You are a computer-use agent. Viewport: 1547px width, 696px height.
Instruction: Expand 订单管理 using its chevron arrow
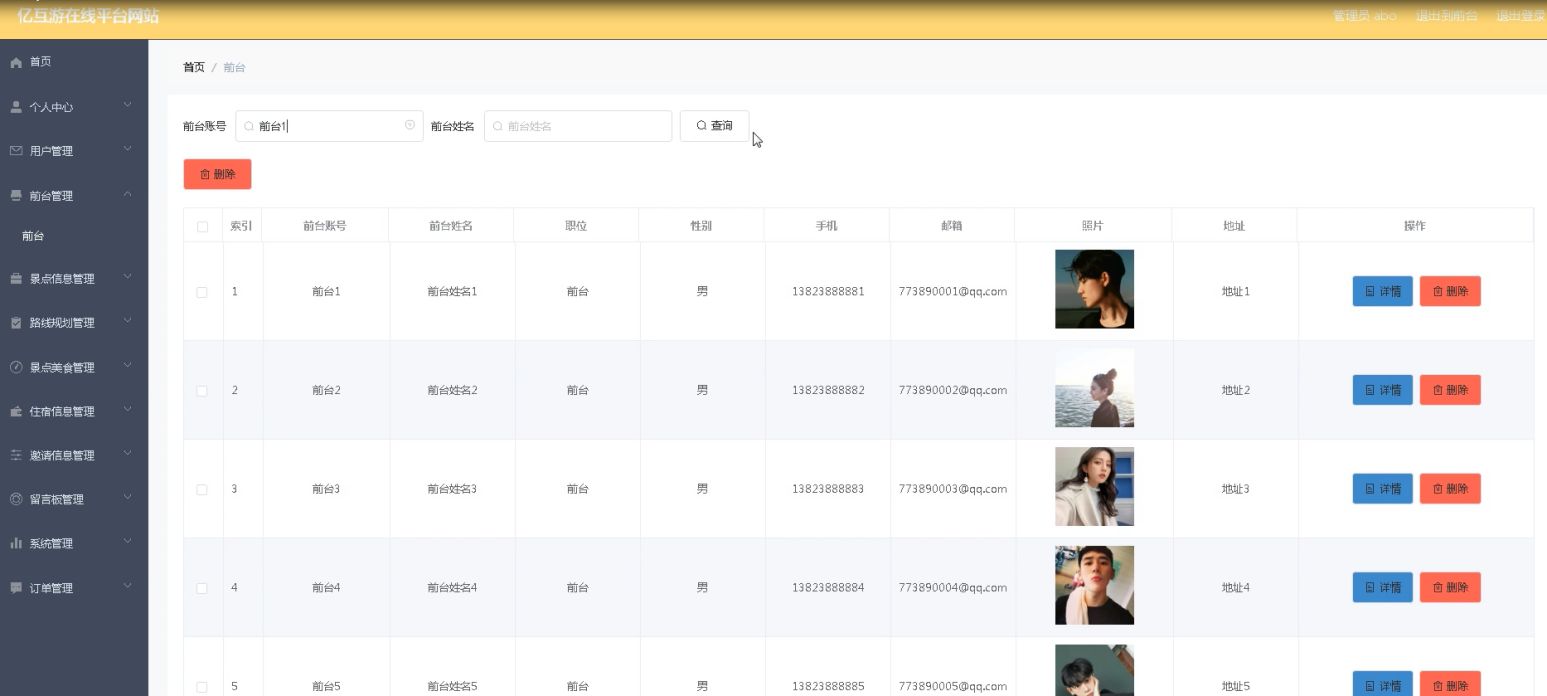click(128, 586)
